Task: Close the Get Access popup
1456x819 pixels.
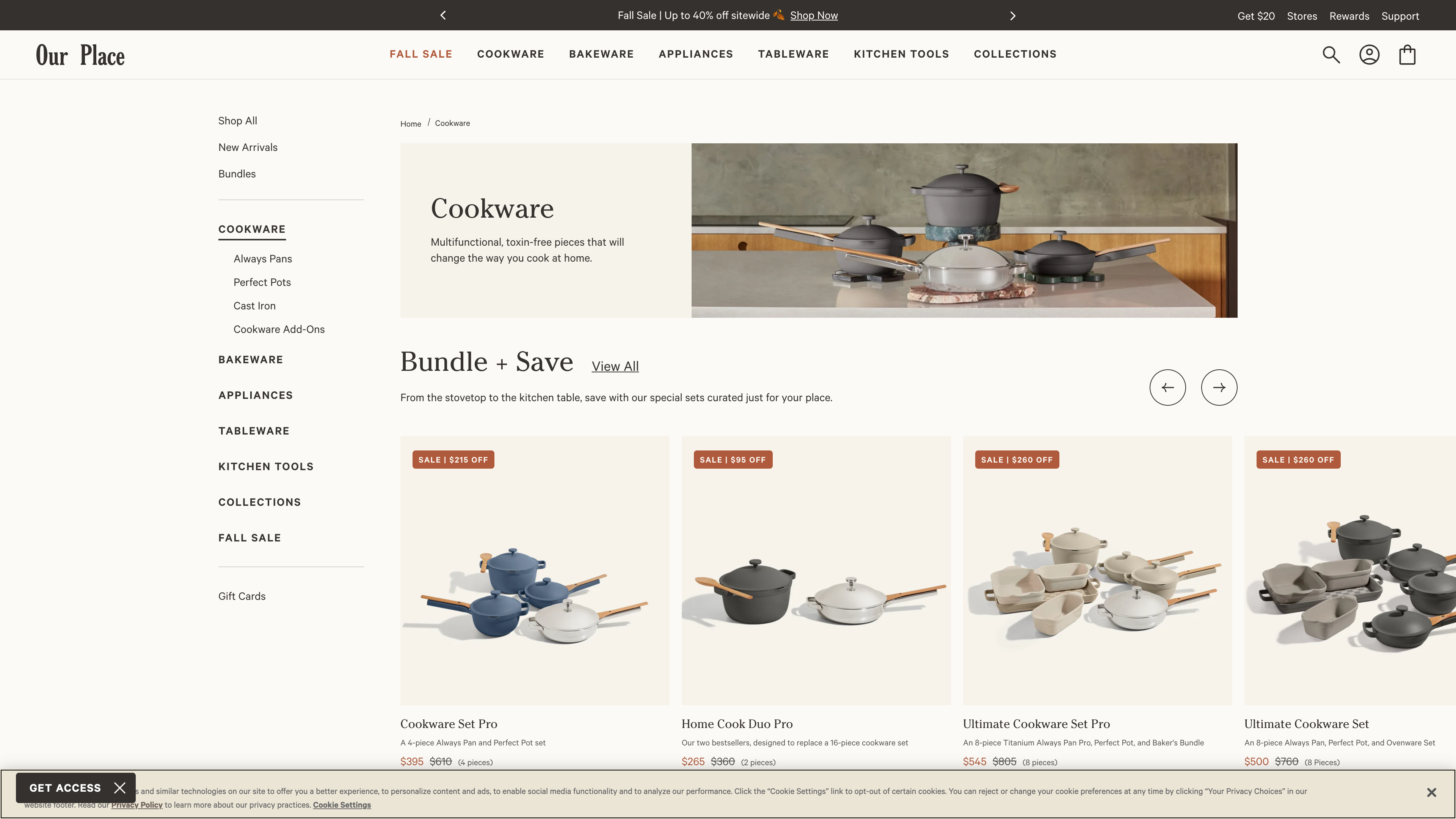Action: pos(120,788)
